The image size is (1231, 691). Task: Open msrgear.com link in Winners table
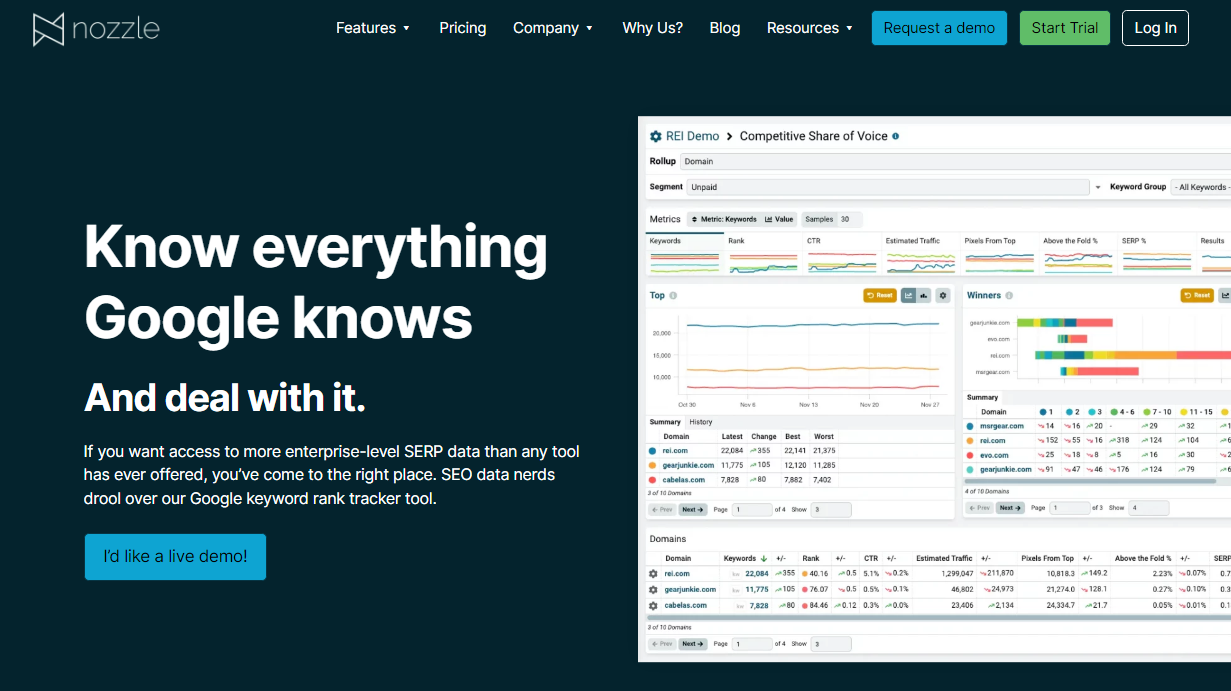click(1001, 426)
